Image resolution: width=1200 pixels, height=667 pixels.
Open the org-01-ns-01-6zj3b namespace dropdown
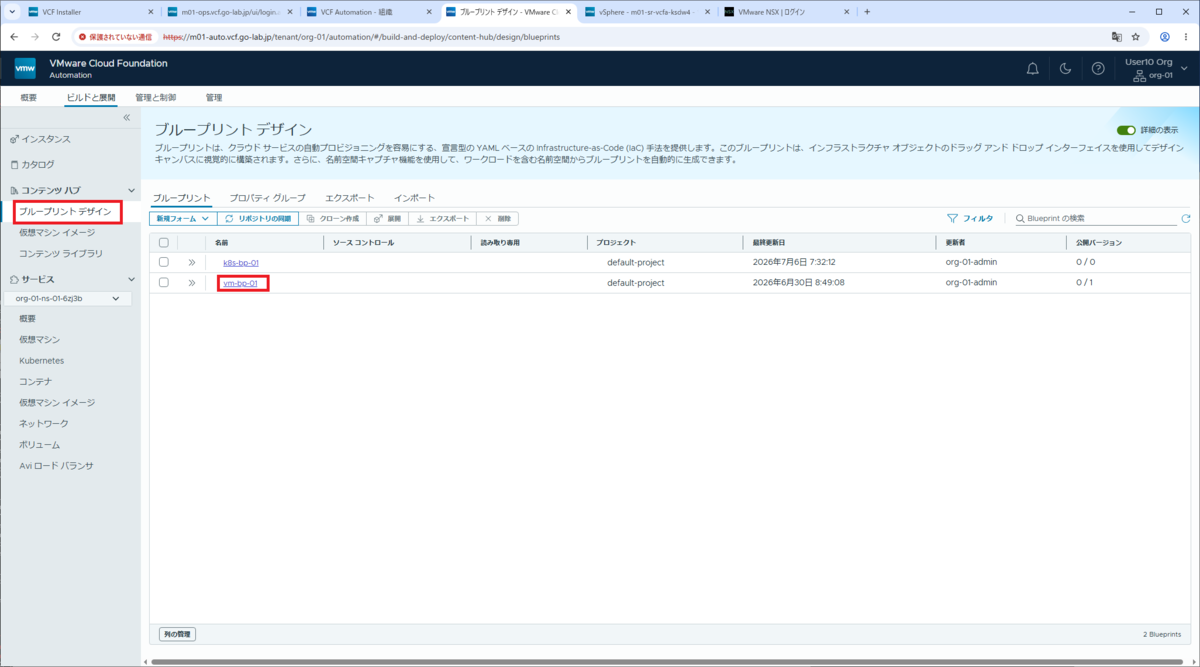point(68,298)
